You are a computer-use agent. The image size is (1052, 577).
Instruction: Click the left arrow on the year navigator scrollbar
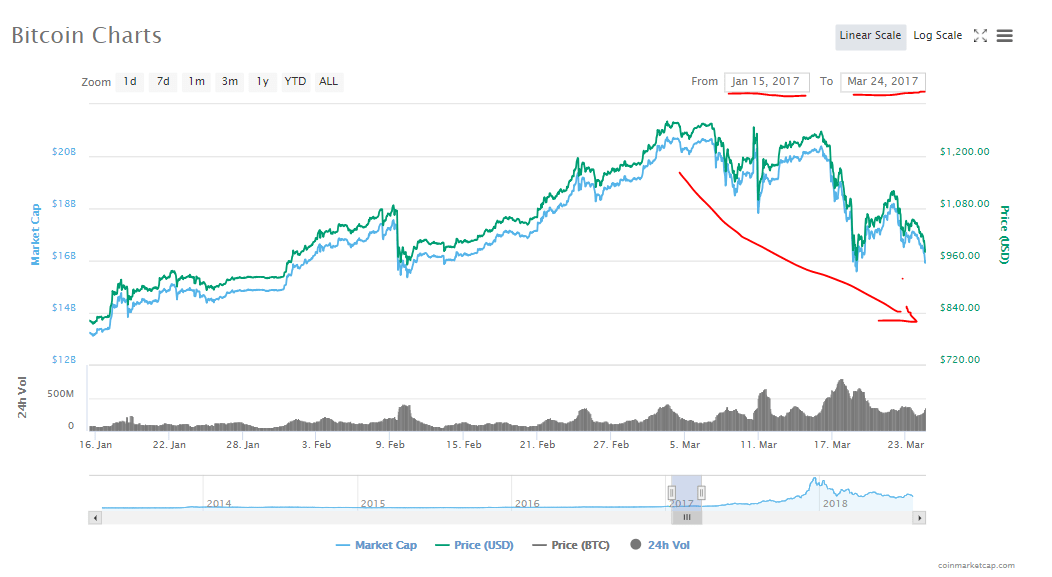pyautogui.click(x=95, y=517)
